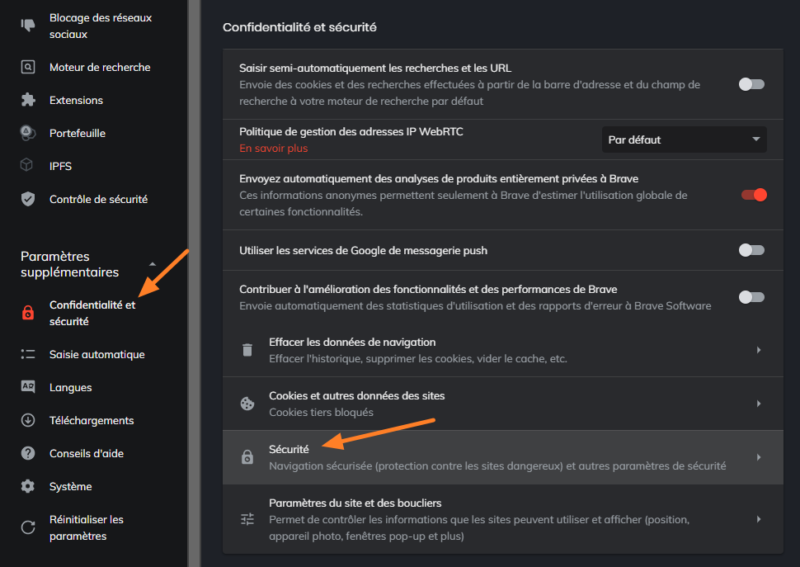Click the sliders icon for site settings
This screenshot has height=567, width=800.
point(247,519)
